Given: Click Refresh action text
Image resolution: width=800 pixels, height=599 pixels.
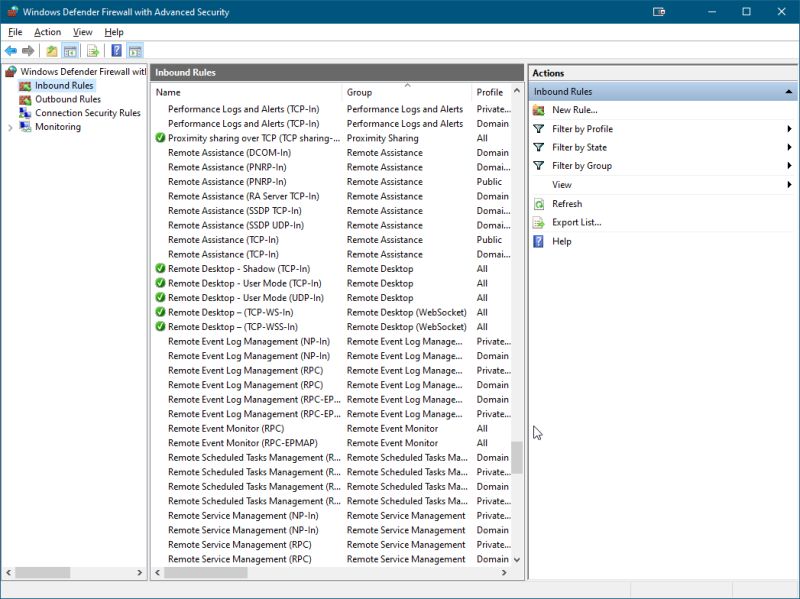Looking at the screenshot, I should coord(567,204).
